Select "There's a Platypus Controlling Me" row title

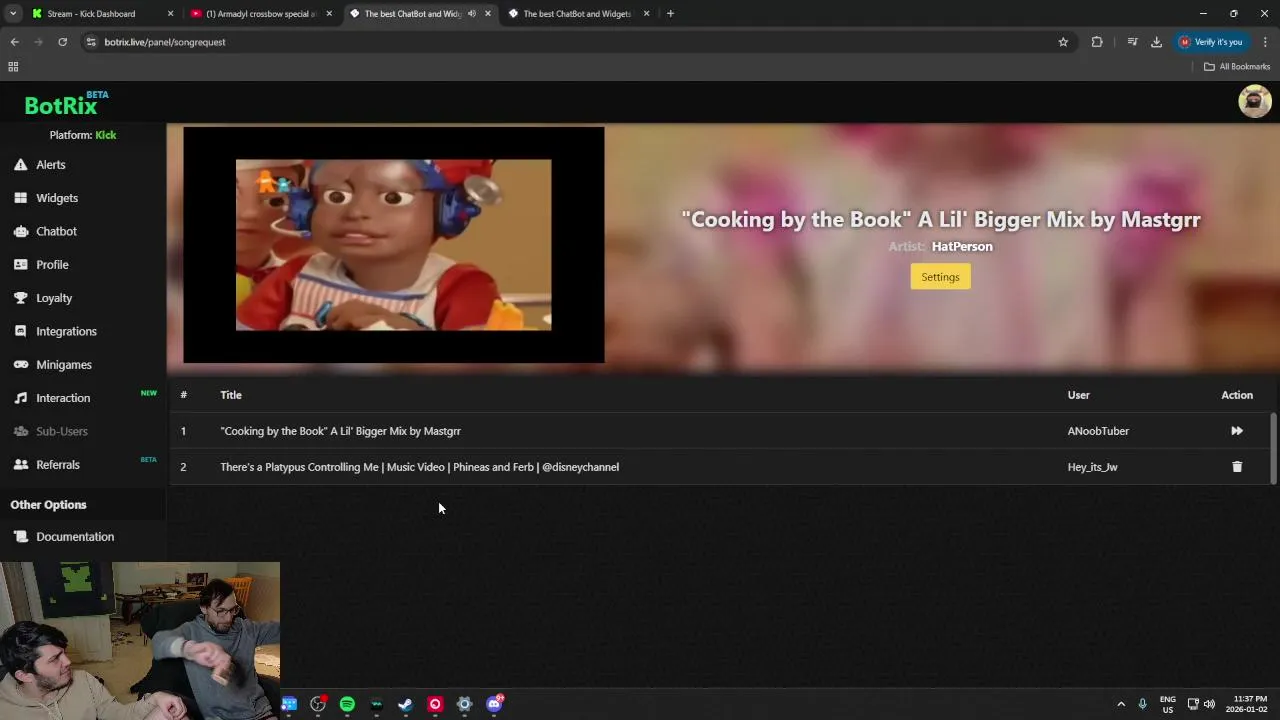(x=419, y=467)
